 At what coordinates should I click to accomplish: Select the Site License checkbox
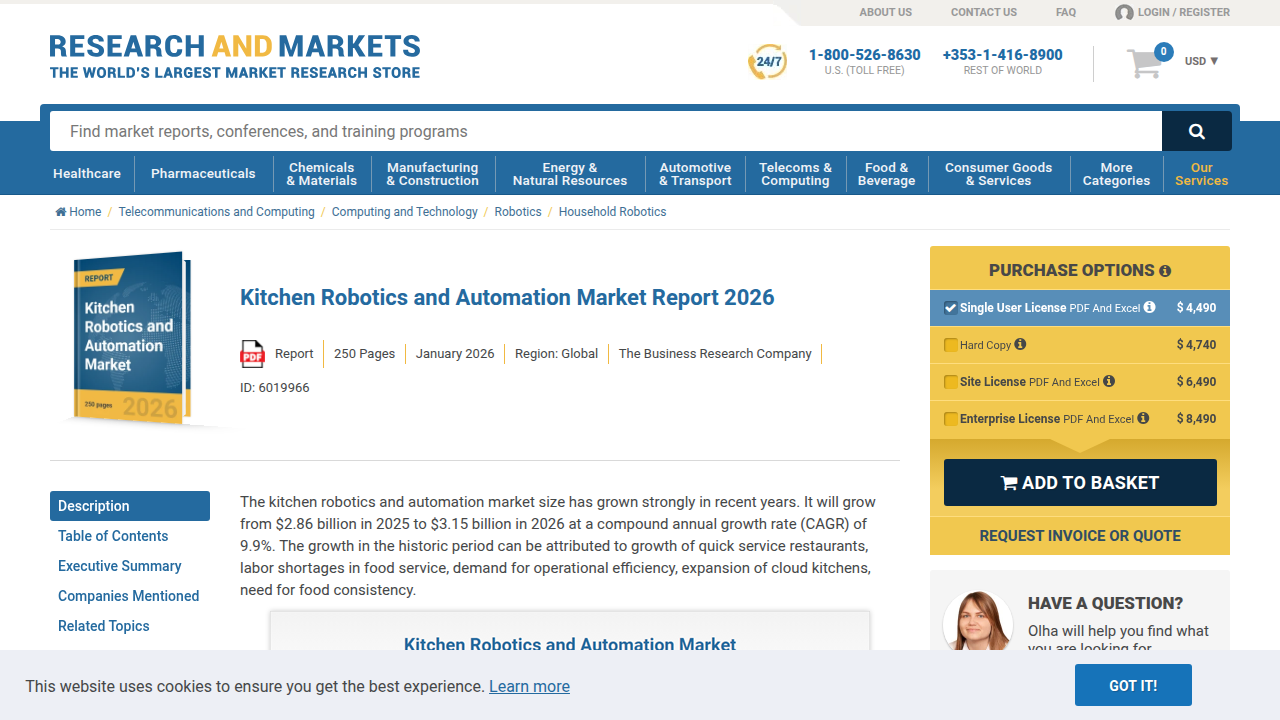pos(951,382)
